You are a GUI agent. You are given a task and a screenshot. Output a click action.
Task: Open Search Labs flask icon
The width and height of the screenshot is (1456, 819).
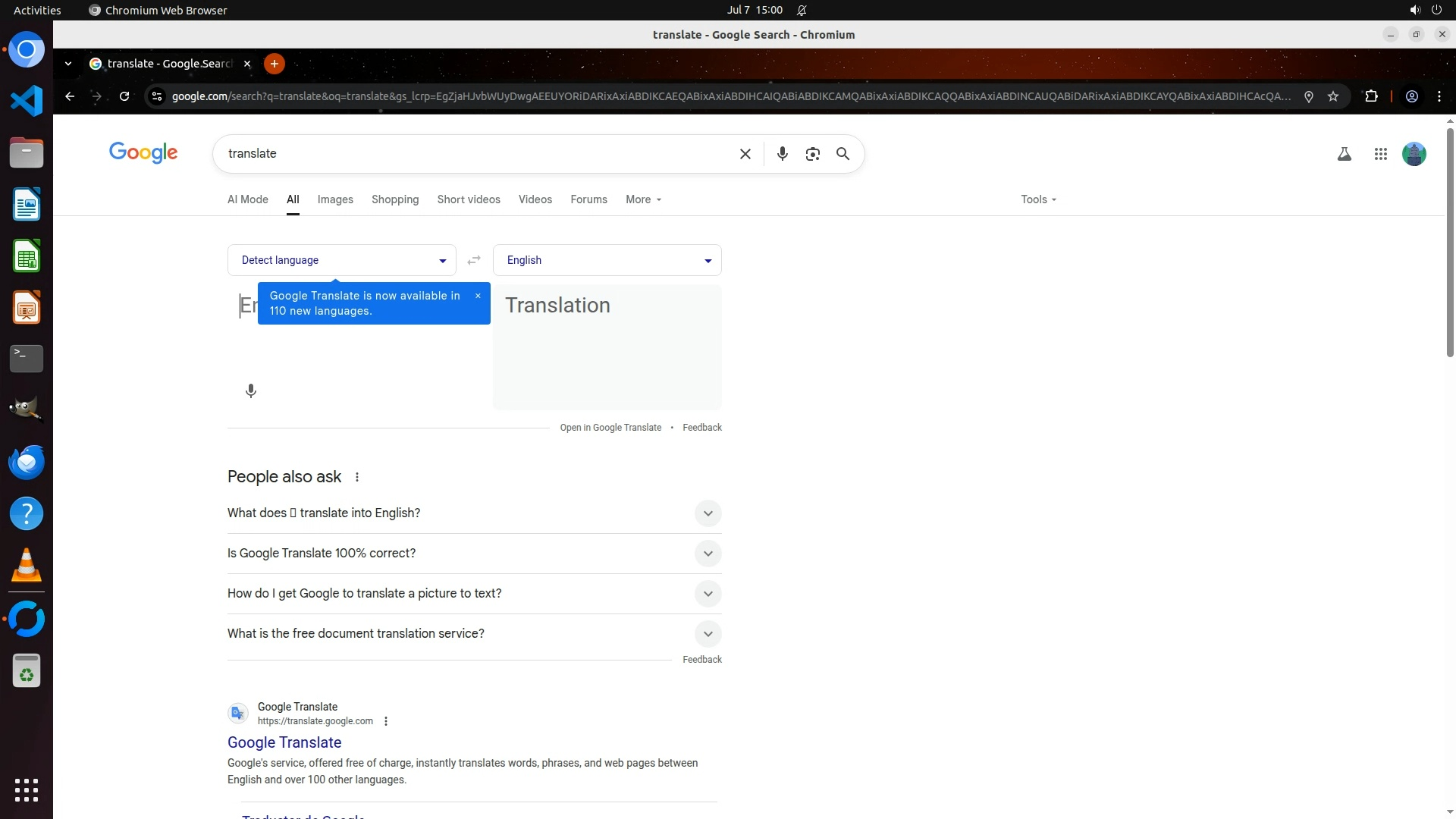click(1344, 154)
